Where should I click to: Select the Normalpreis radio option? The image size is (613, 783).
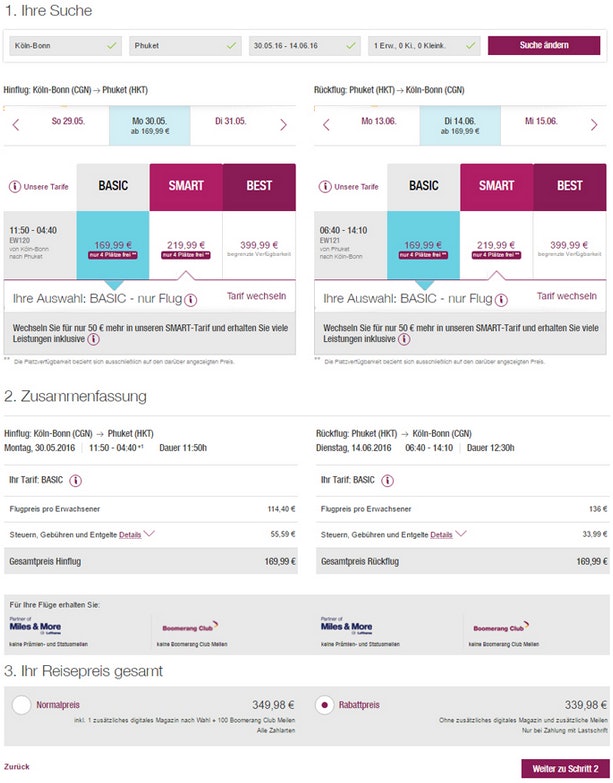(x=21, y=705)
